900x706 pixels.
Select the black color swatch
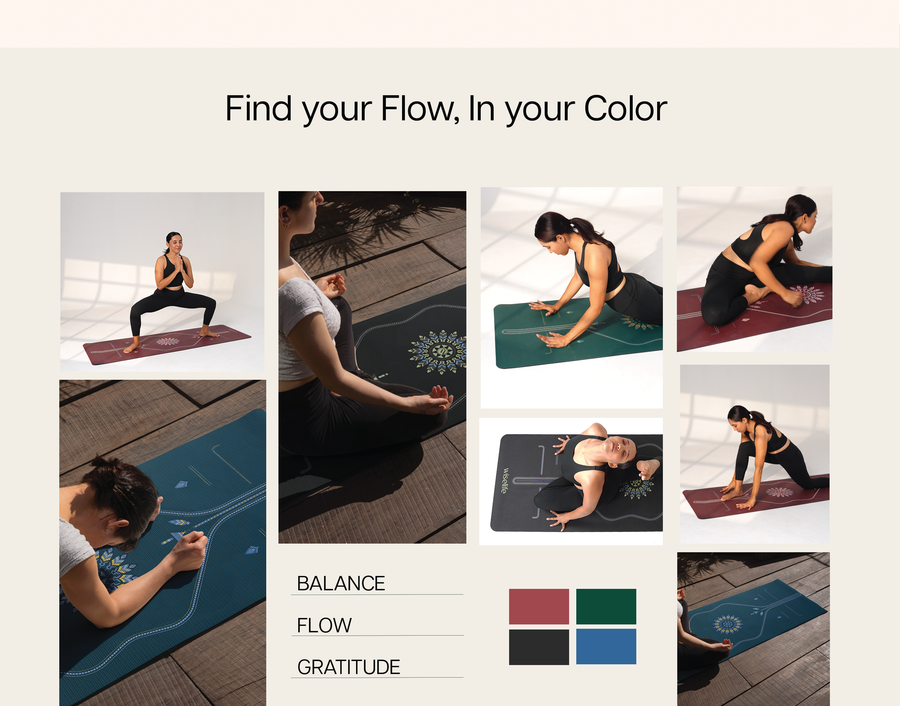(538, 647)
